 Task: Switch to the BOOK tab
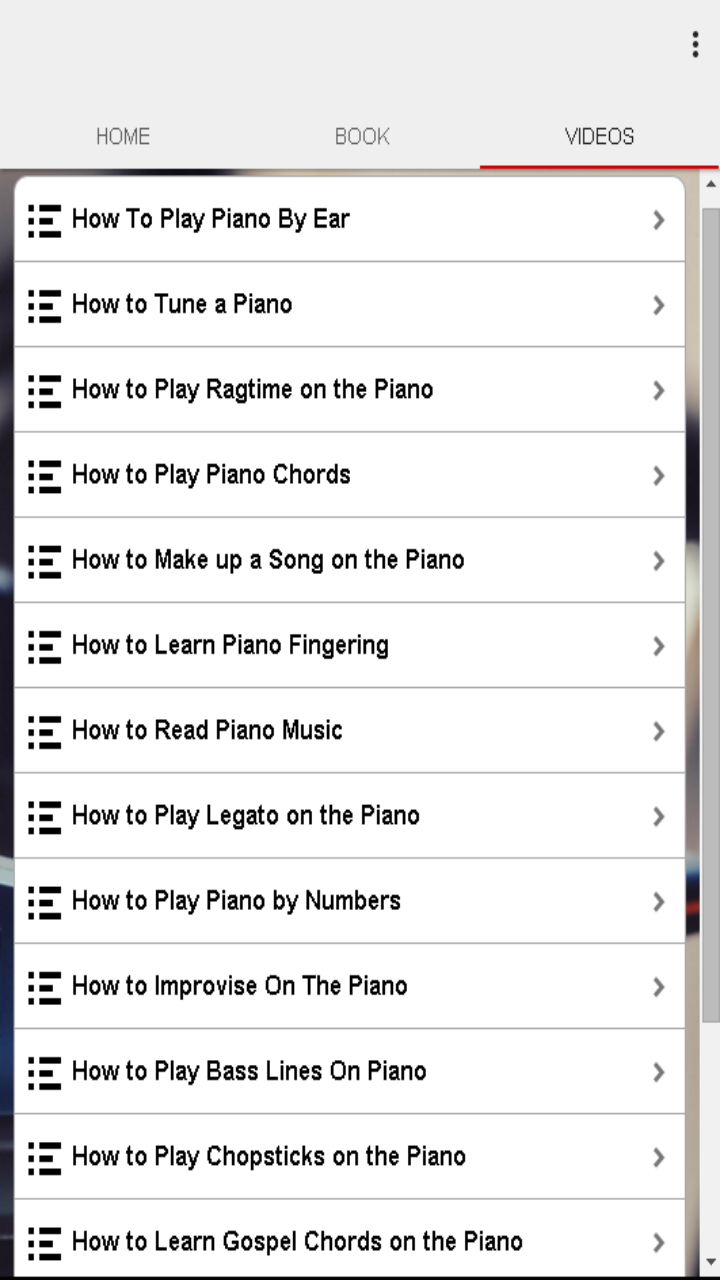[x=362, y=137]
